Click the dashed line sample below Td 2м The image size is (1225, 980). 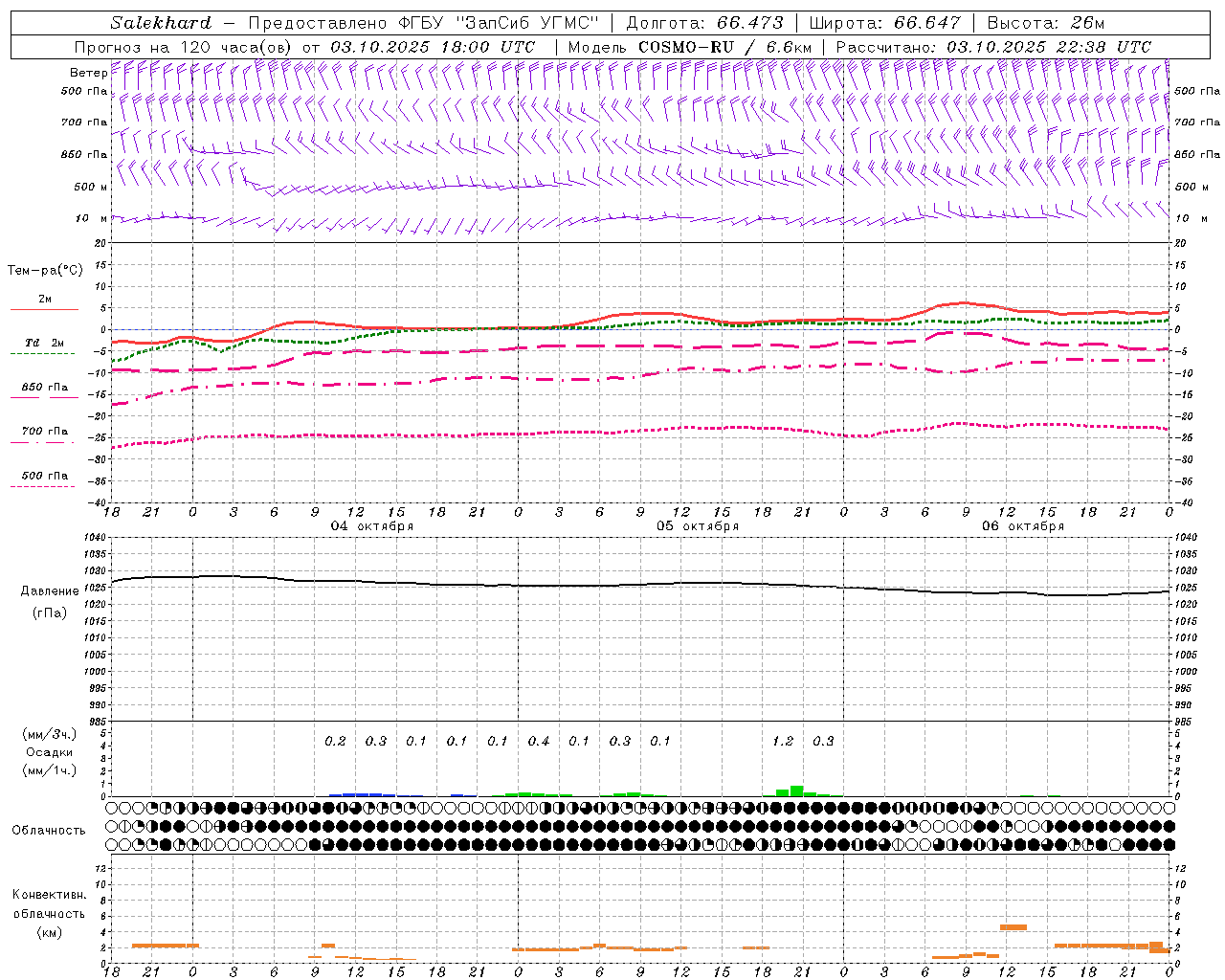(42, 353)
